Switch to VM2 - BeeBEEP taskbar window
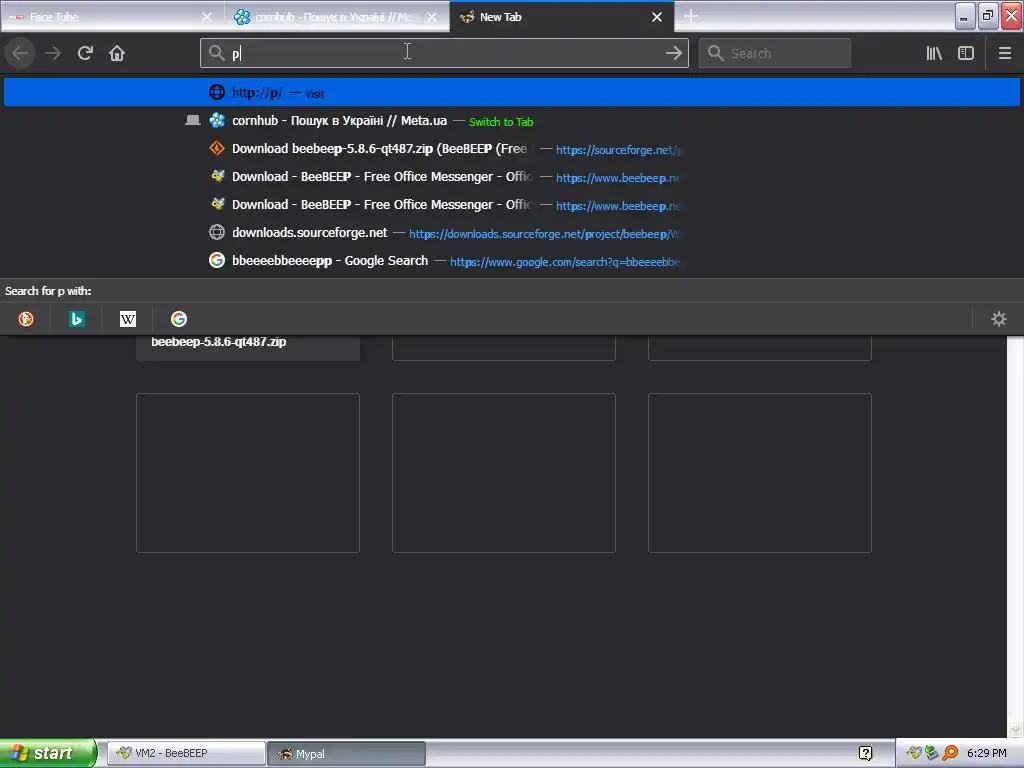The height and width of the screenshot is (768, 1024). 186,753
